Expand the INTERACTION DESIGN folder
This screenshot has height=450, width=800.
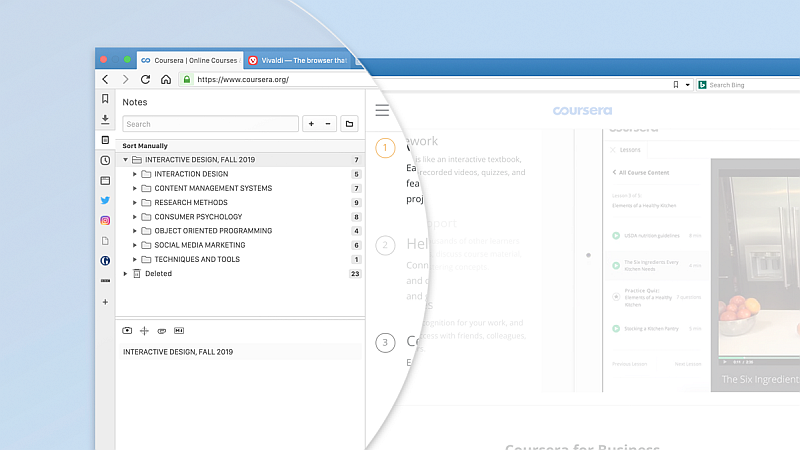point(135,174)
